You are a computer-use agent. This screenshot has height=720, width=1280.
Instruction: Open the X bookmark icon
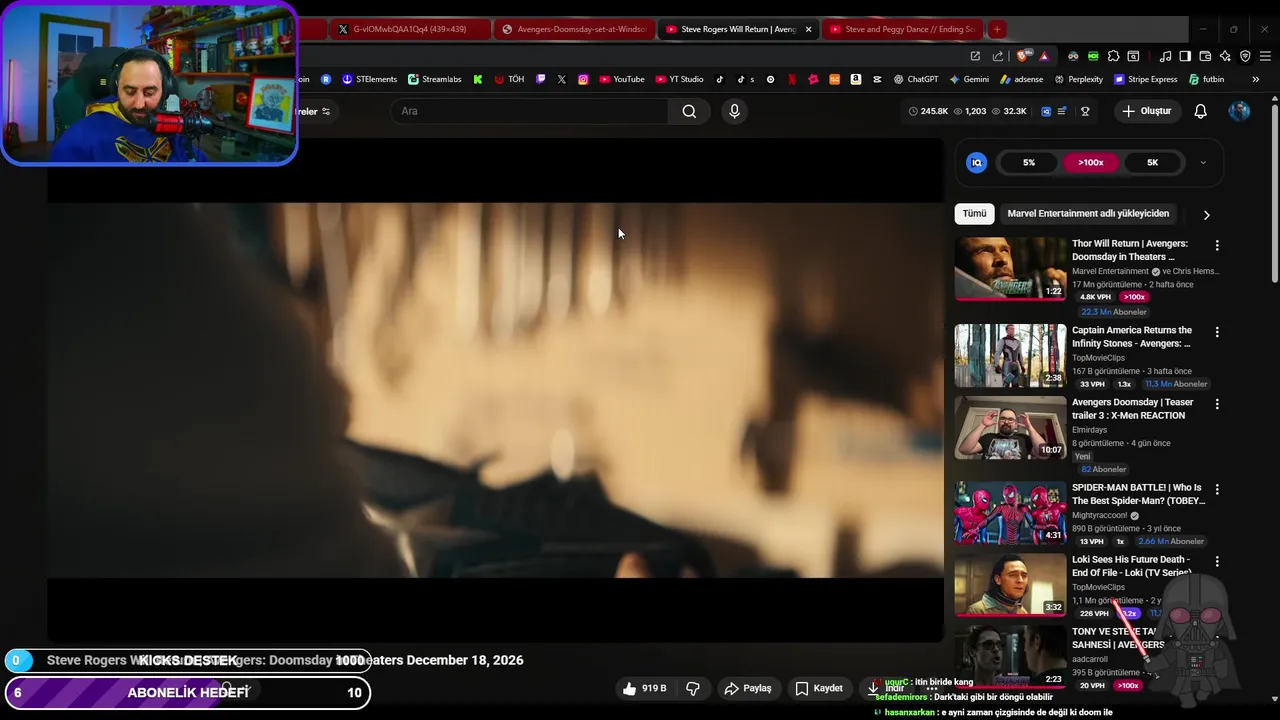(562, 79)
